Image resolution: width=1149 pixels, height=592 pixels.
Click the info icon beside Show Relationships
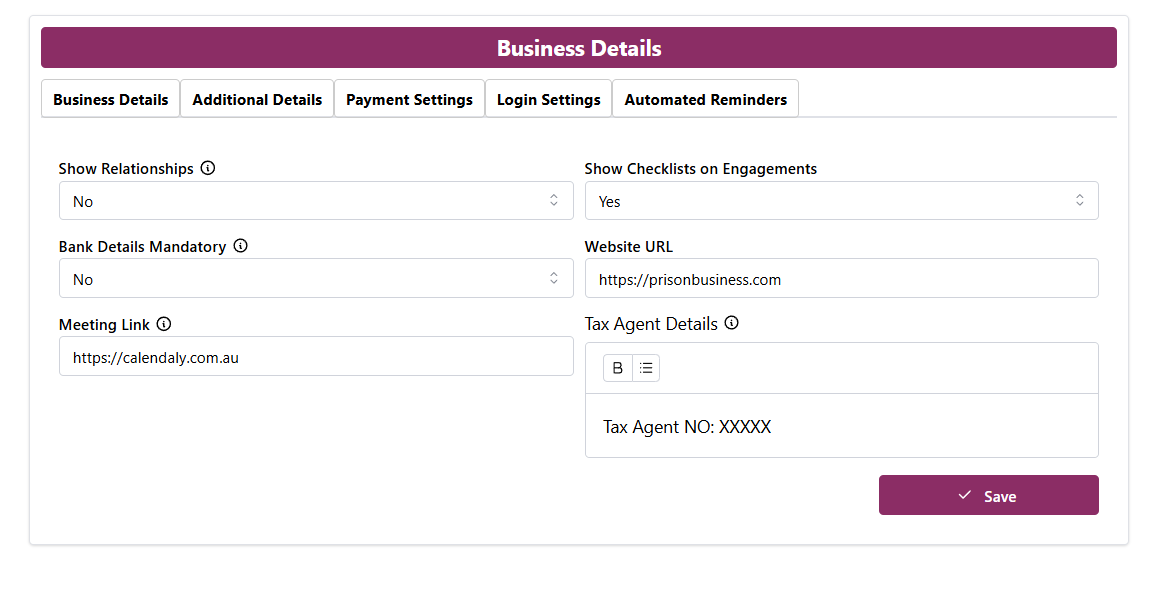(x=208, y=168)
